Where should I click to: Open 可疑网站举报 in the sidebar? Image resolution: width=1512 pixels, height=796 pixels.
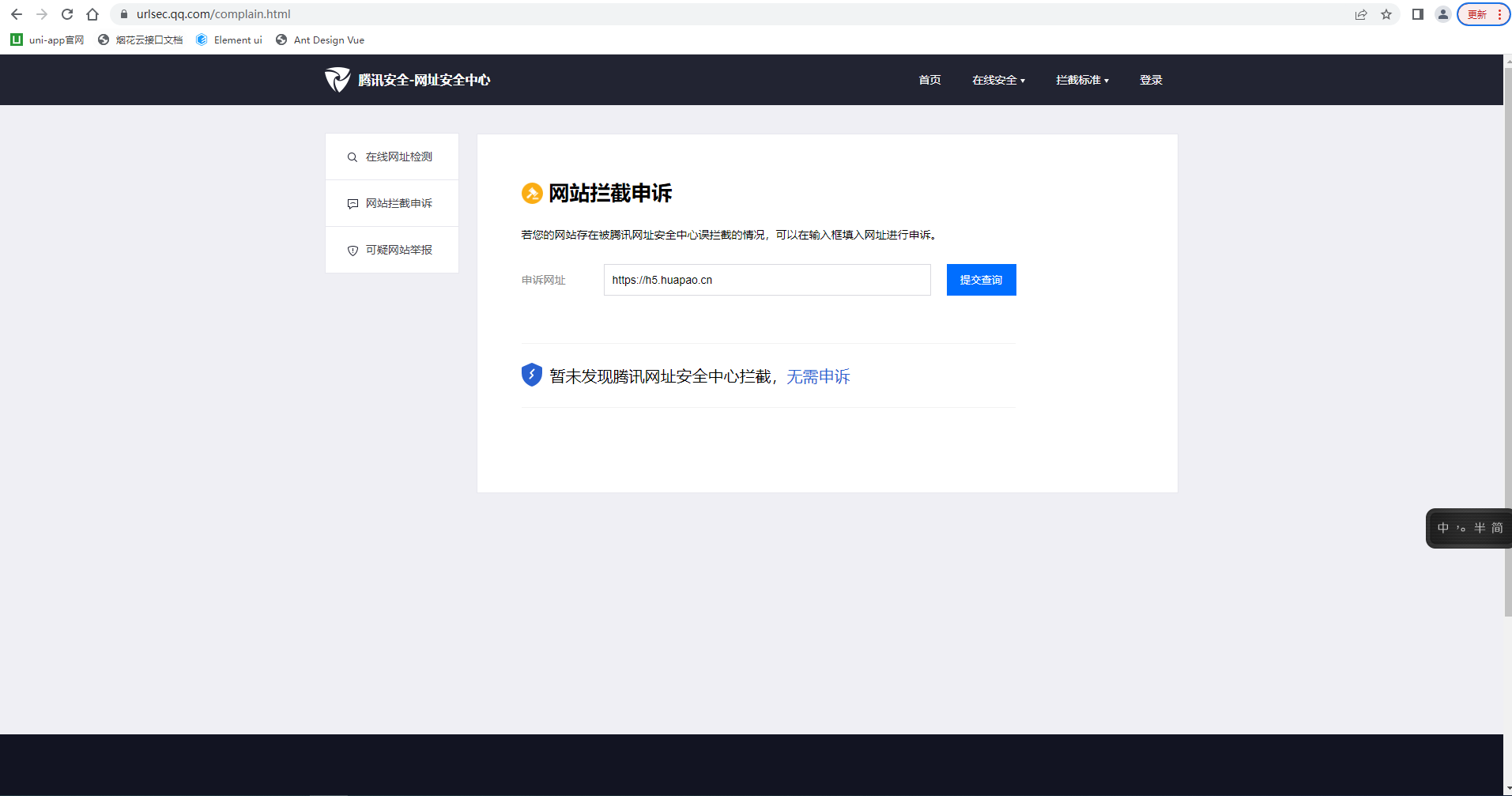point(392,250)
